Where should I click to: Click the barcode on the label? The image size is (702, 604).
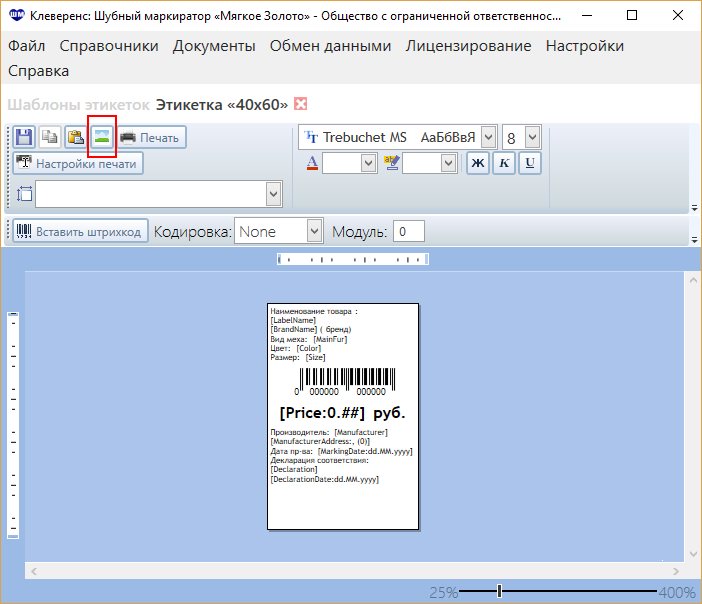[x=347, y=381]
